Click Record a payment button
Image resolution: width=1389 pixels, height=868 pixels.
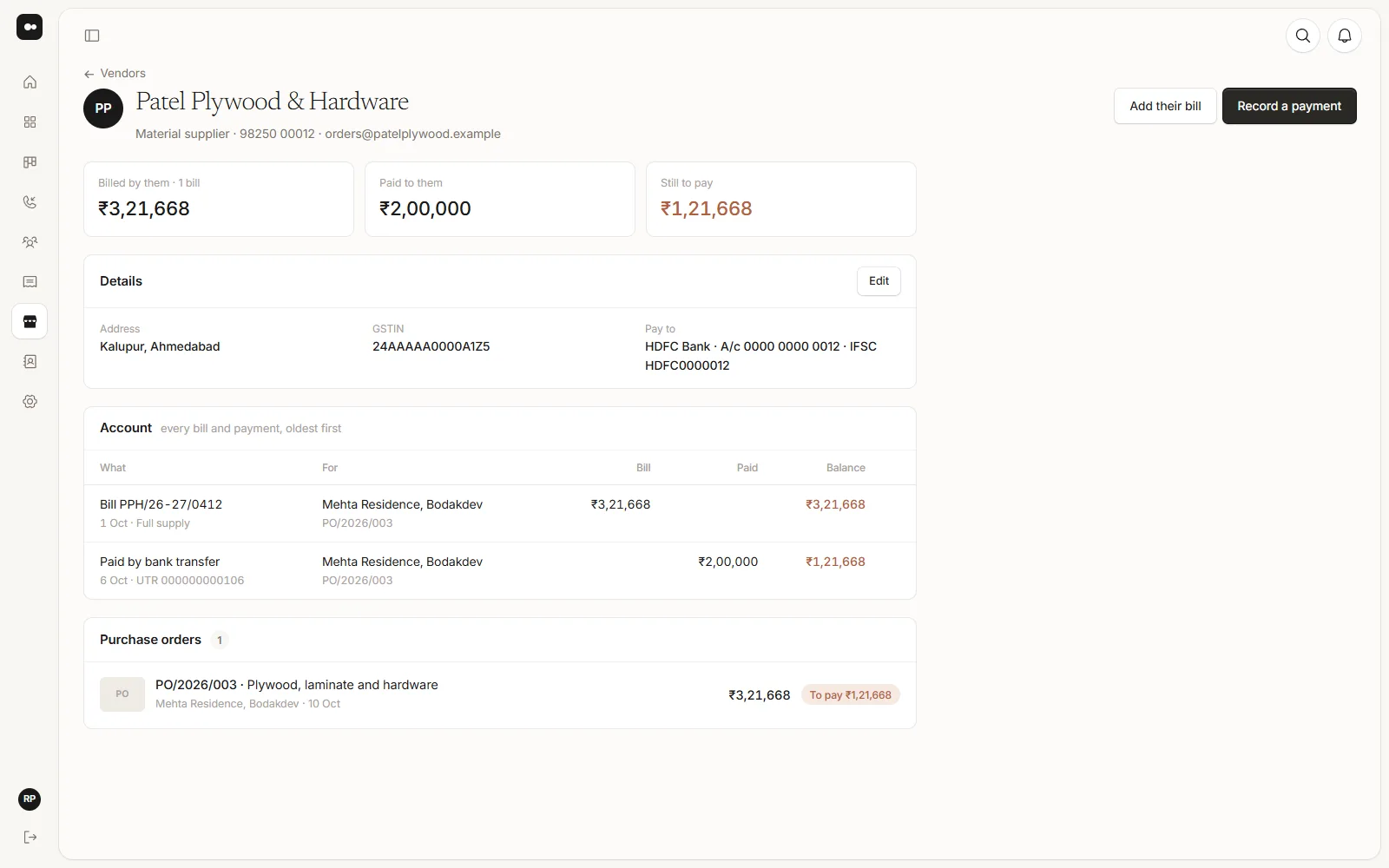coord(1289,106)
